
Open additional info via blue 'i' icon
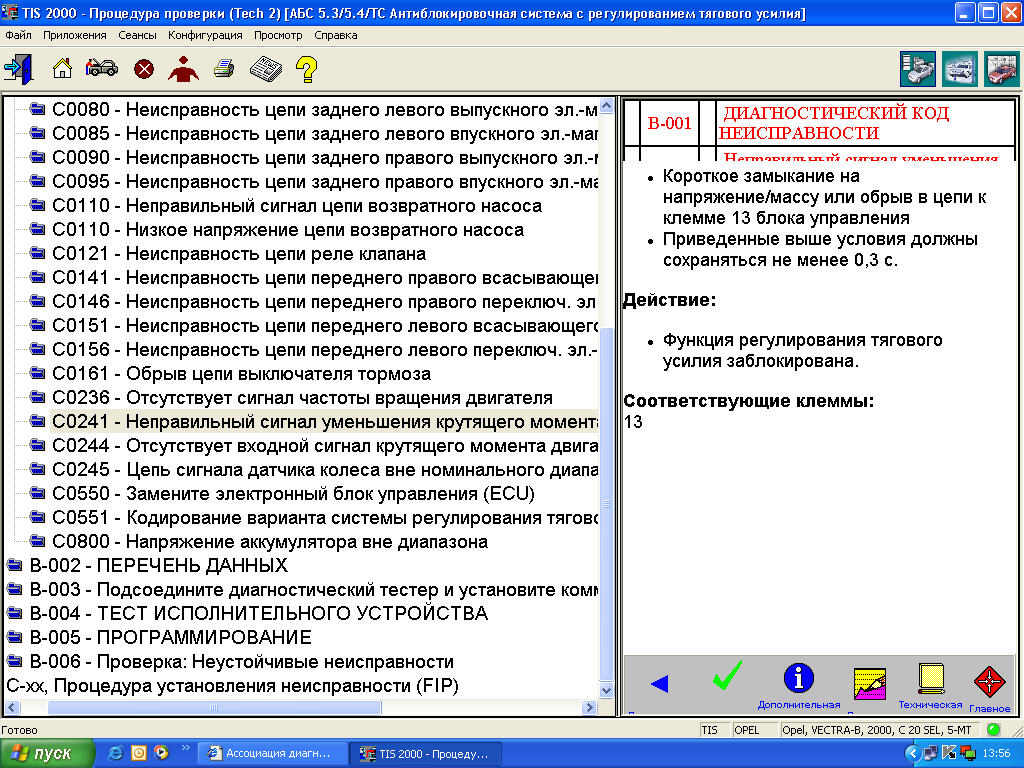(x=798, y=678)
